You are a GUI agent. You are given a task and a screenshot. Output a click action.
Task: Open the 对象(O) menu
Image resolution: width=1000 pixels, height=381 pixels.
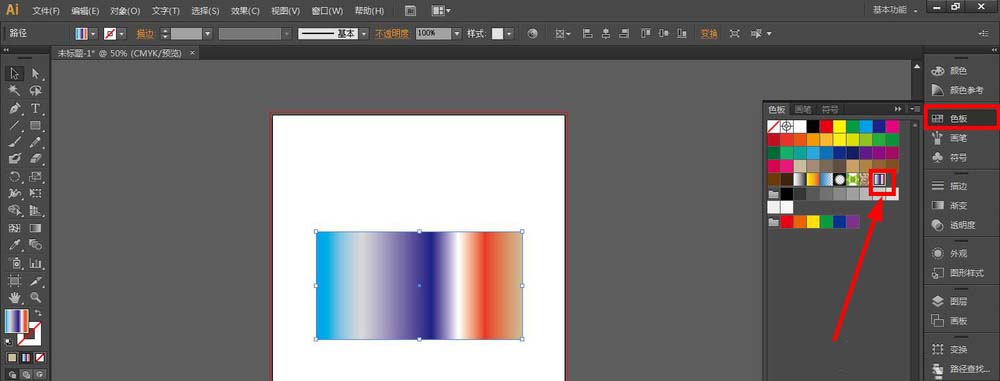point(125,11)
